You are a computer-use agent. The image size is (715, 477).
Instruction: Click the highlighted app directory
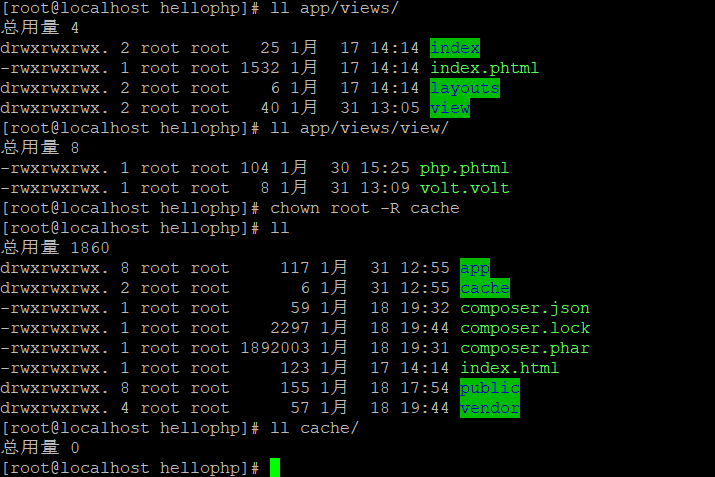pyautogui.click(x=475, y=268)
